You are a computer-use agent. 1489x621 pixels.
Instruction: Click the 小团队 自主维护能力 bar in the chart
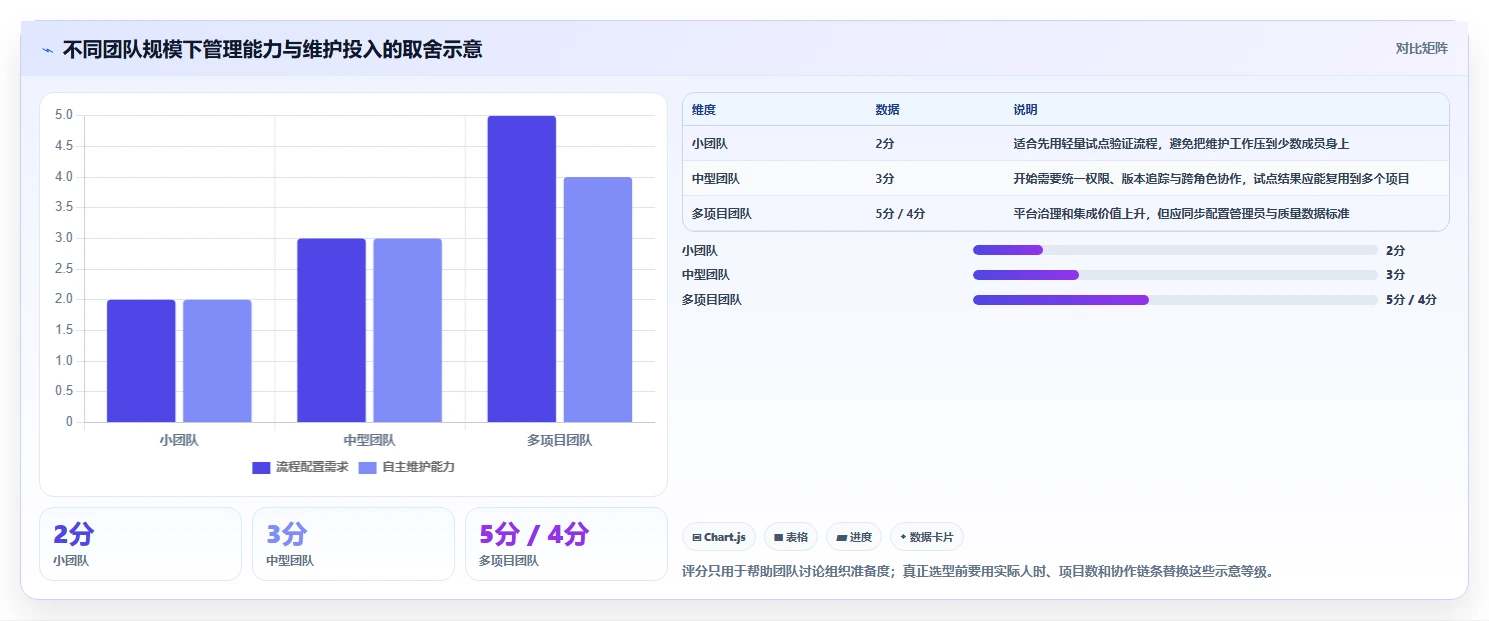[217, 361]
